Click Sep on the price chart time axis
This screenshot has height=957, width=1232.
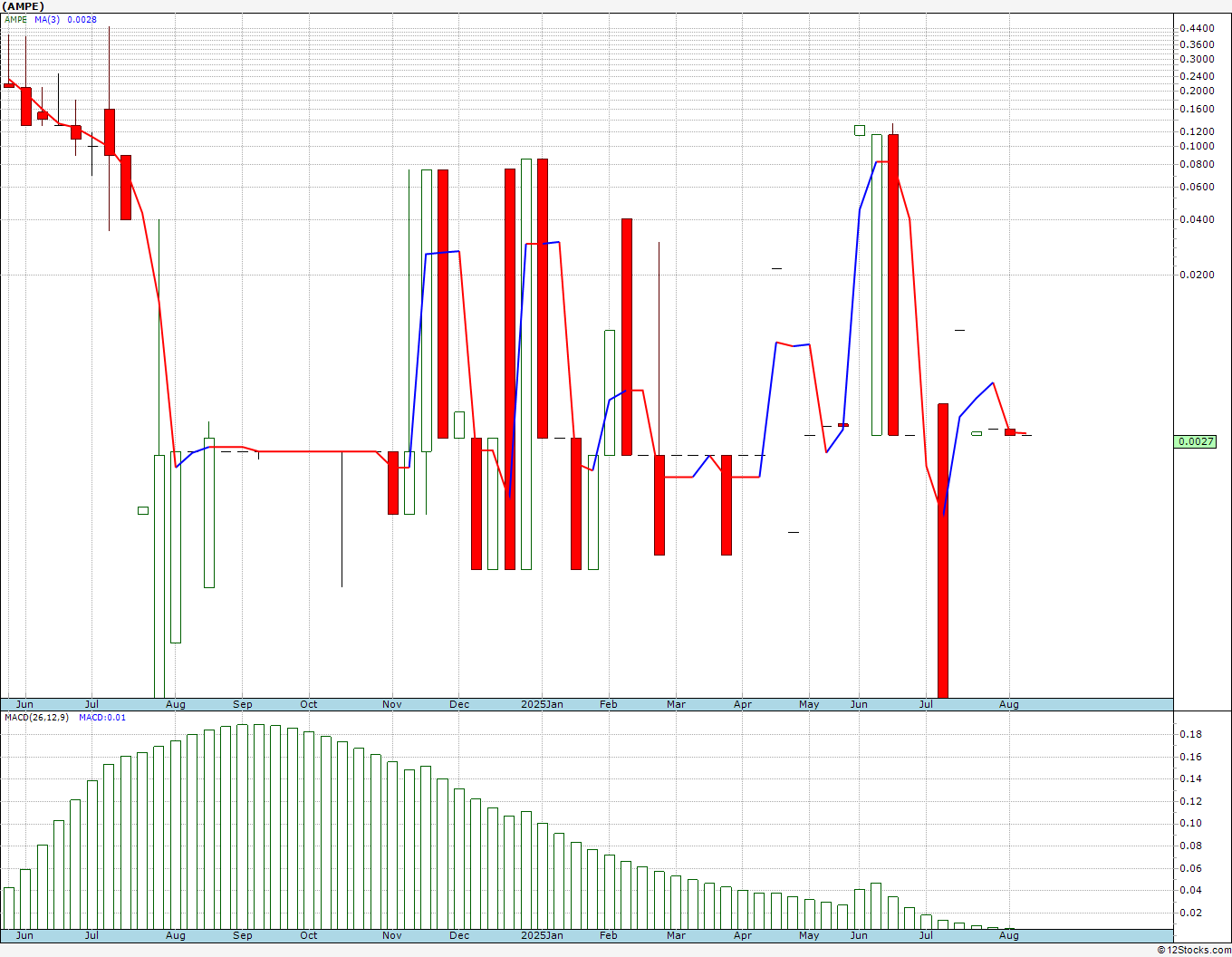pyautogui.click(x=242, y=704)
